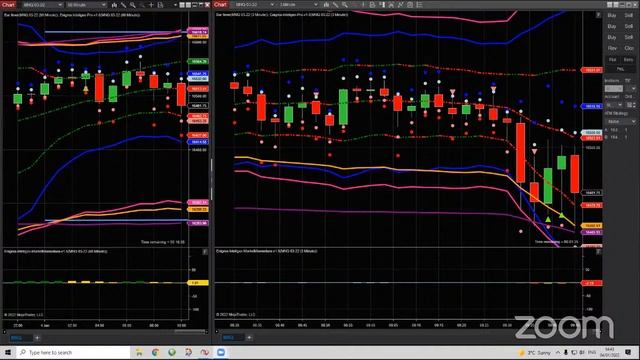Screen dimensions: 640x360
Task: Activate zoom magnifier in left chart toolbar
Action: (x=133, y=5)
